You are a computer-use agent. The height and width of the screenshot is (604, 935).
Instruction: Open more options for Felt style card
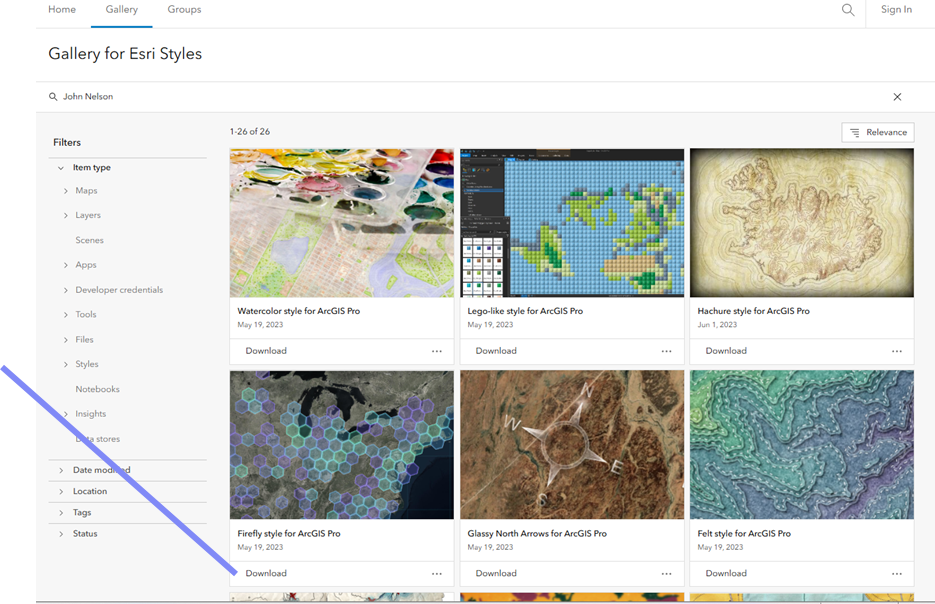897,574
